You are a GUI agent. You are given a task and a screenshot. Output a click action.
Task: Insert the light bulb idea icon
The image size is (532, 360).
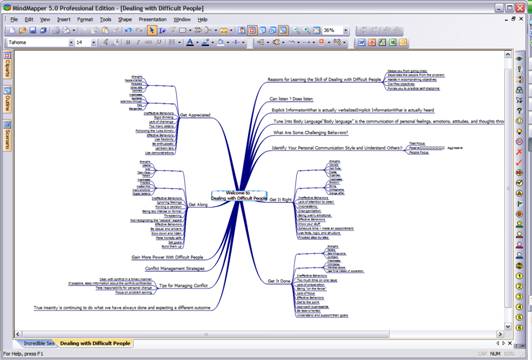pos(519,131)
